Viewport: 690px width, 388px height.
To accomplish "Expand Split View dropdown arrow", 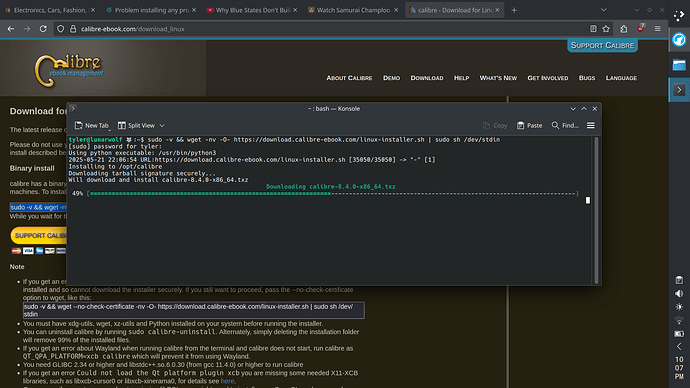I will point(162,125).
